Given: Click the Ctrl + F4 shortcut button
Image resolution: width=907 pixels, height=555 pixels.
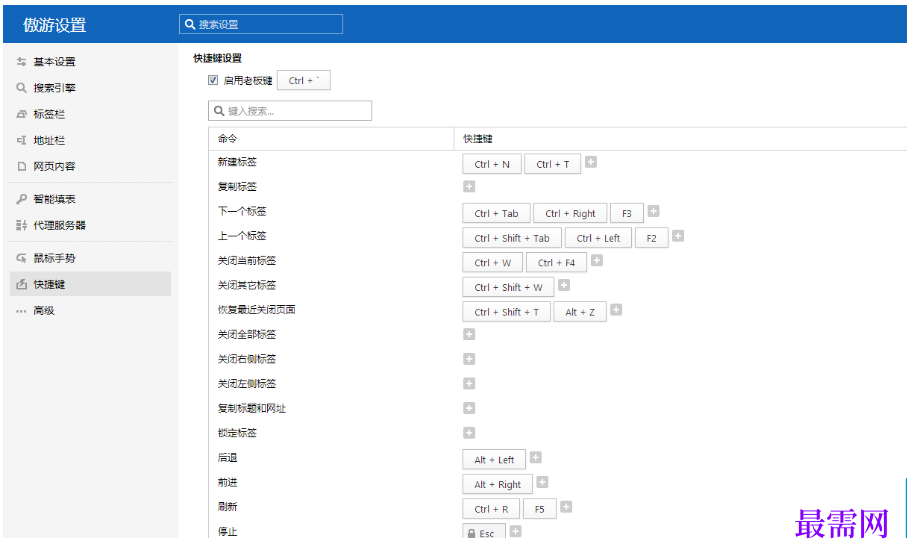Looking at the screenshot, I should click(556, 263).
